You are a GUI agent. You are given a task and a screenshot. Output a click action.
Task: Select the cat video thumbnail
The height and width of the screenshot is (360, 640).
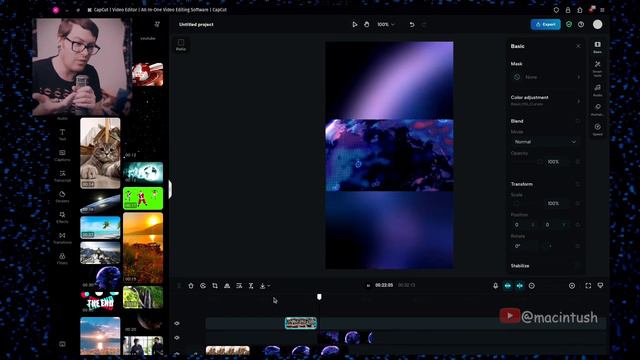pos(100,153)
